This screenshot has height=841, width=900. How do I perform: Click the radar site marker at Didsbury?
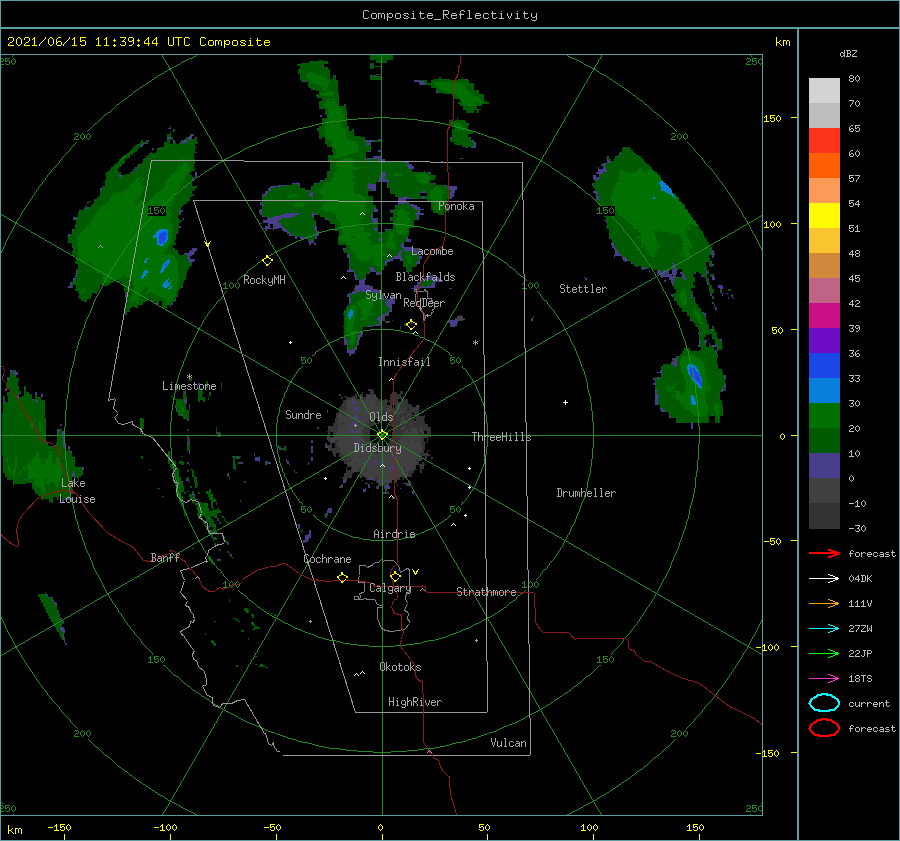pyautogui.click(x=382, y=435)
